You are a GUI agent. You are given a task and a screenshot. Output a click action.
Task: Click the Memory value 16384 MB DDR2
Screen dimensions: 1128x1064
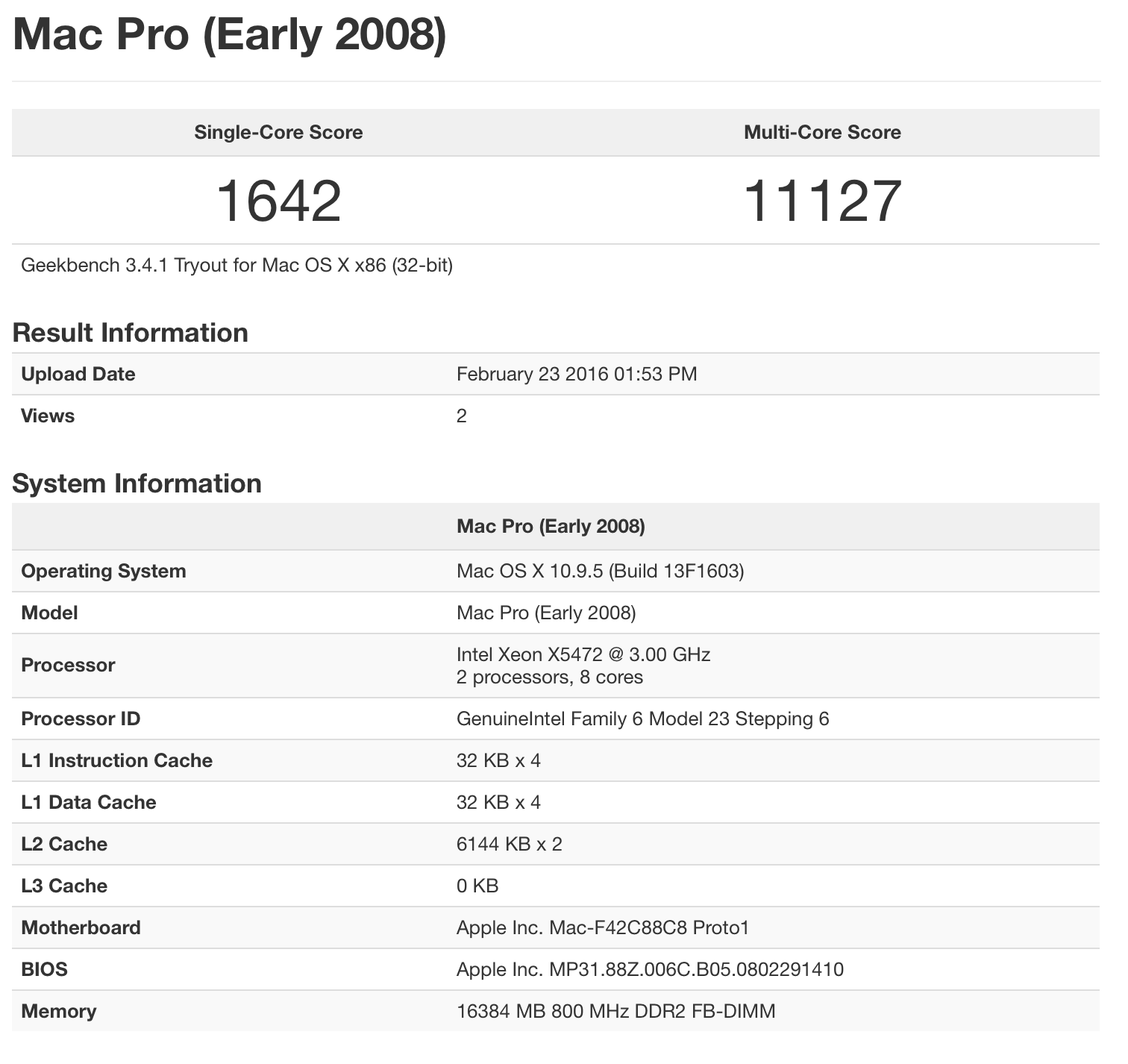coord(615,1011)
